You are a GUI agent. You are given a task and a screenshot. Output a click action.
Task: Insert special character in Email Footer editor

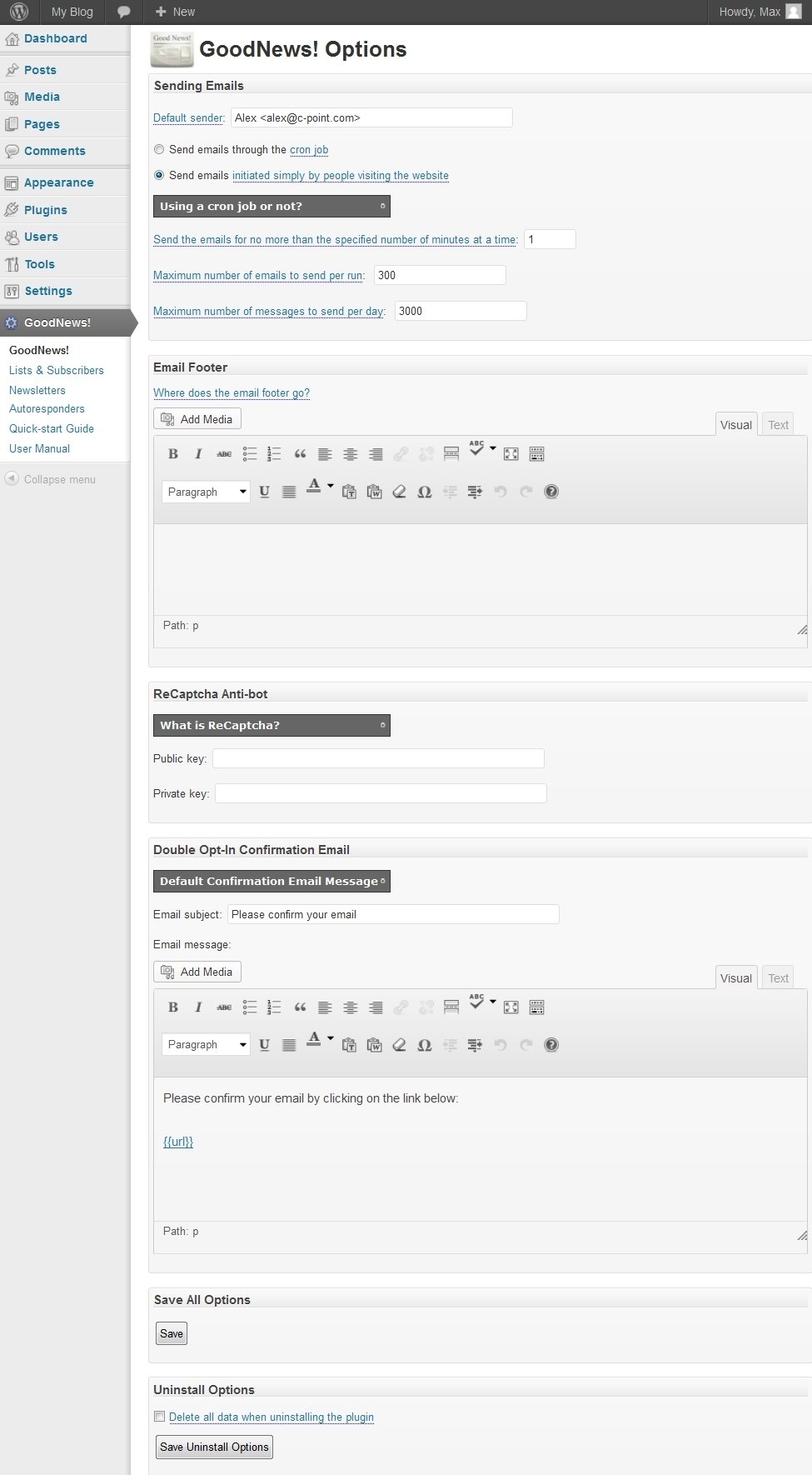(425, 492)
